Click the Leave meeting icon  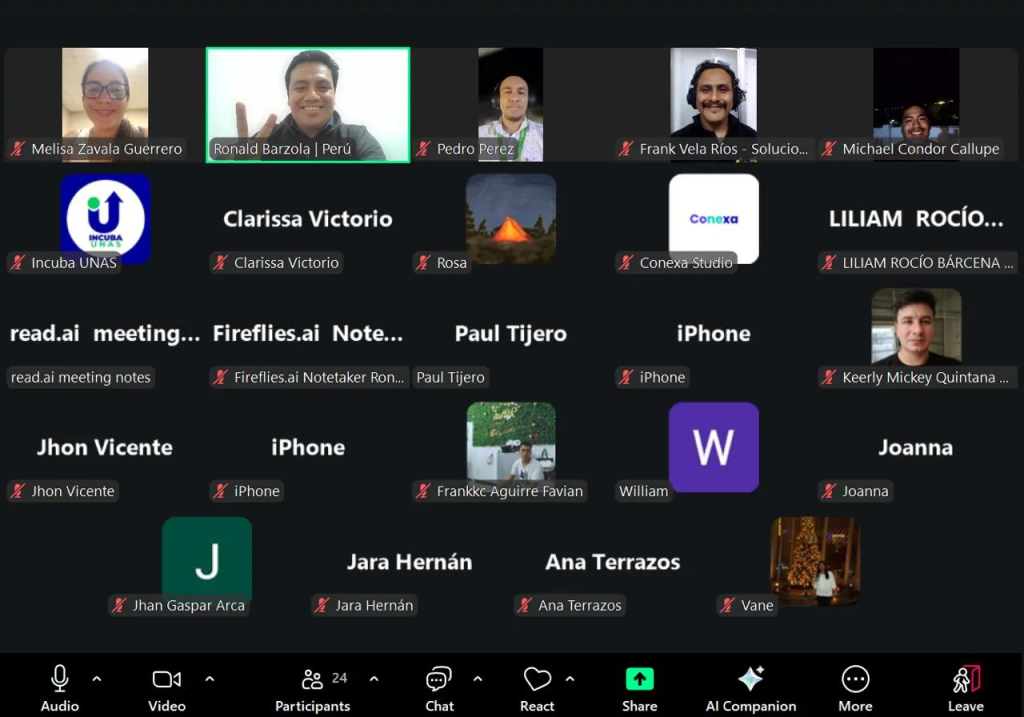[x=965, y=679]
